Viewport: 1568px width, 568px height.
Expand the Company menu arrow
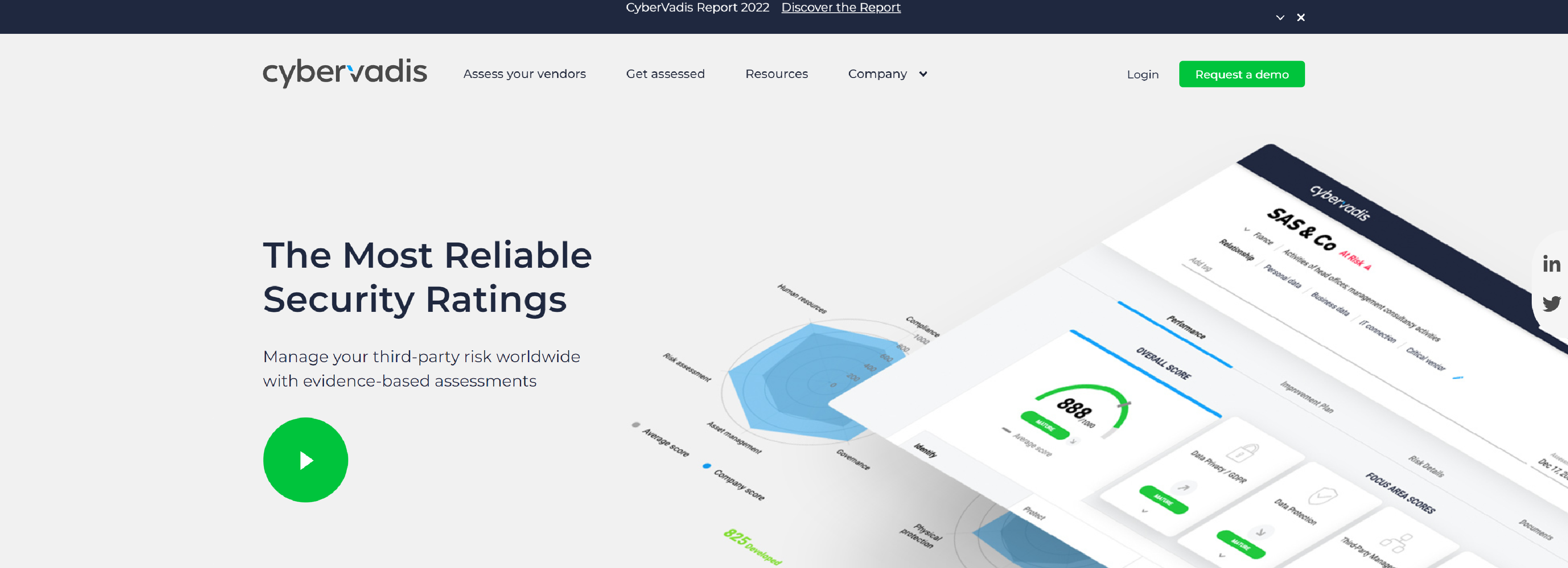click(x=923, y=74)
